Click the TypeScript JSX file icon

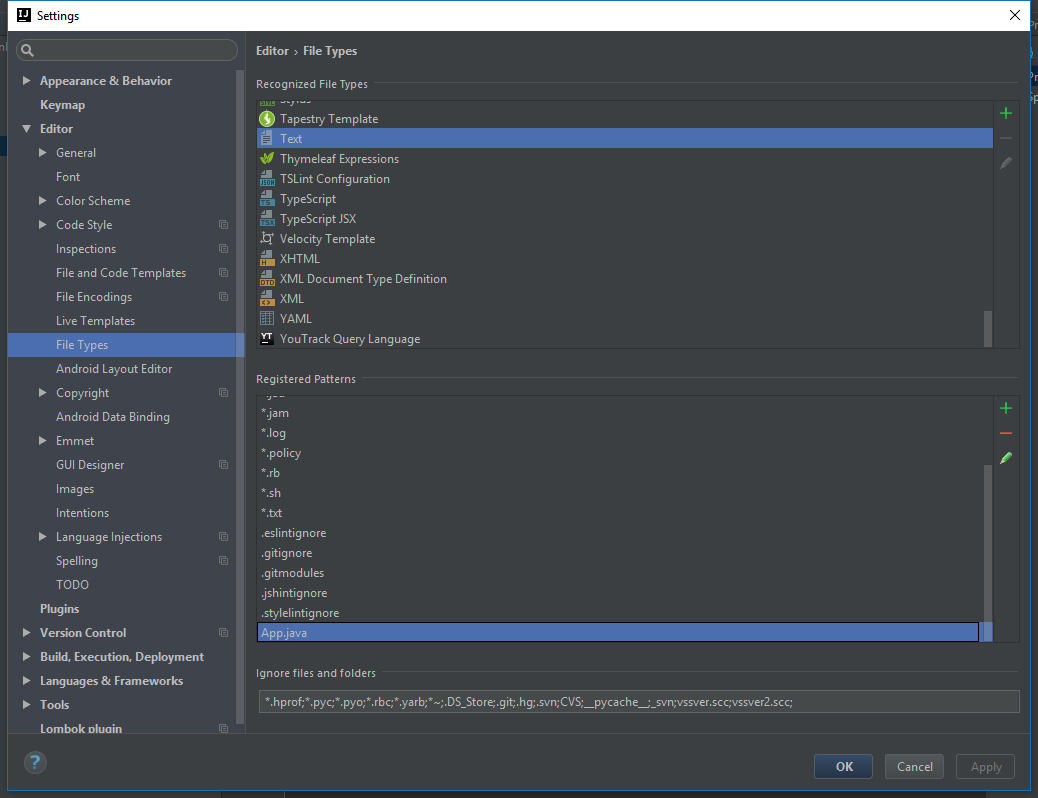(x=267, y=219)
